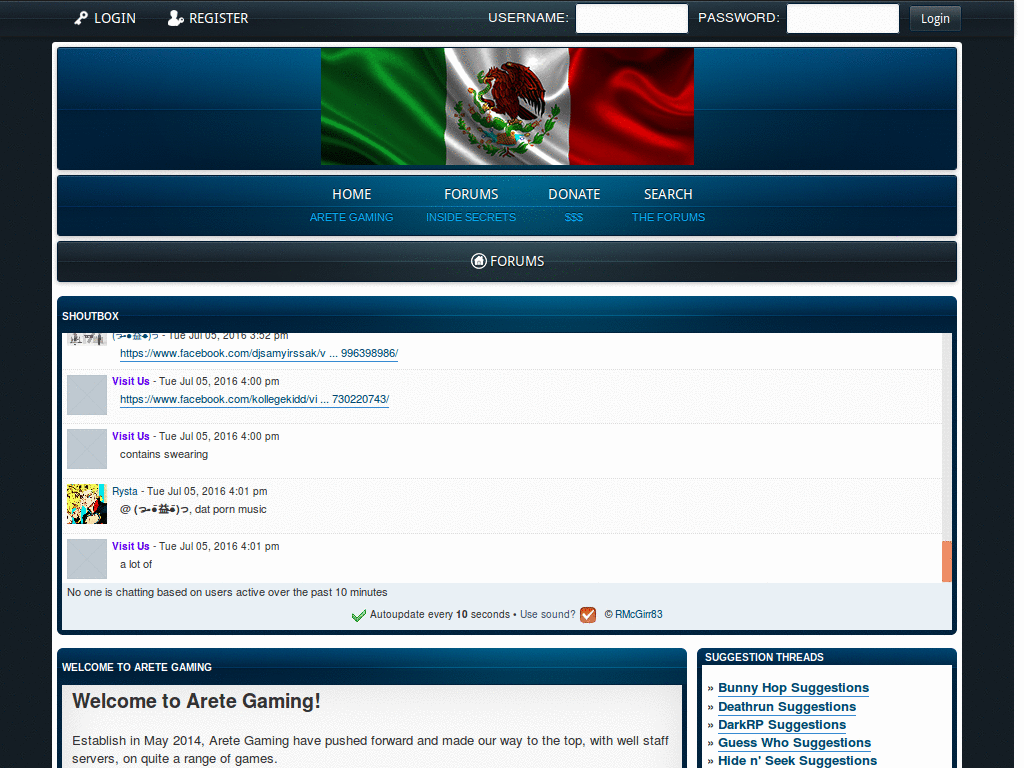Image resolution: width=1024 pixels, height=768 pixels.
Task: Click the LOGIN text link
Action: tap(115, 18)
